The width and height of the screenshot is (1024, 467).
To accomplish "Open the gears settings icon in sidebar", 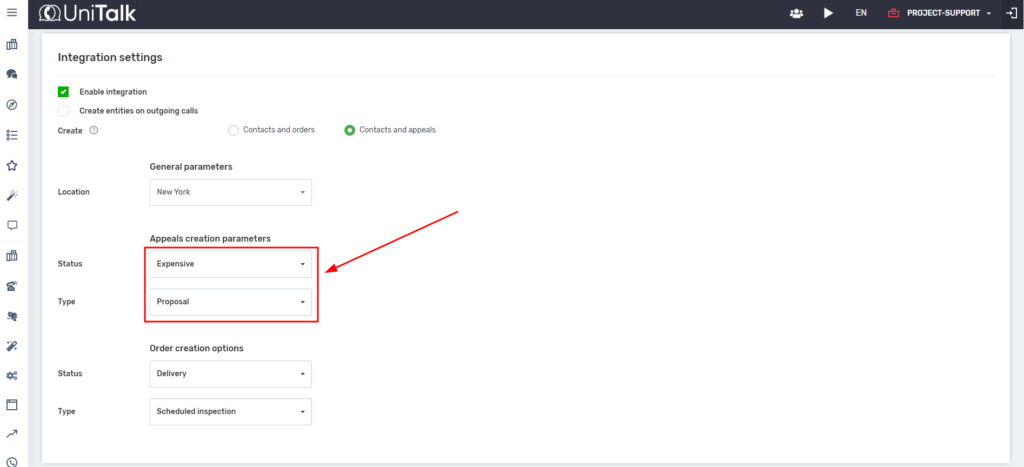I will pos(12,376).
